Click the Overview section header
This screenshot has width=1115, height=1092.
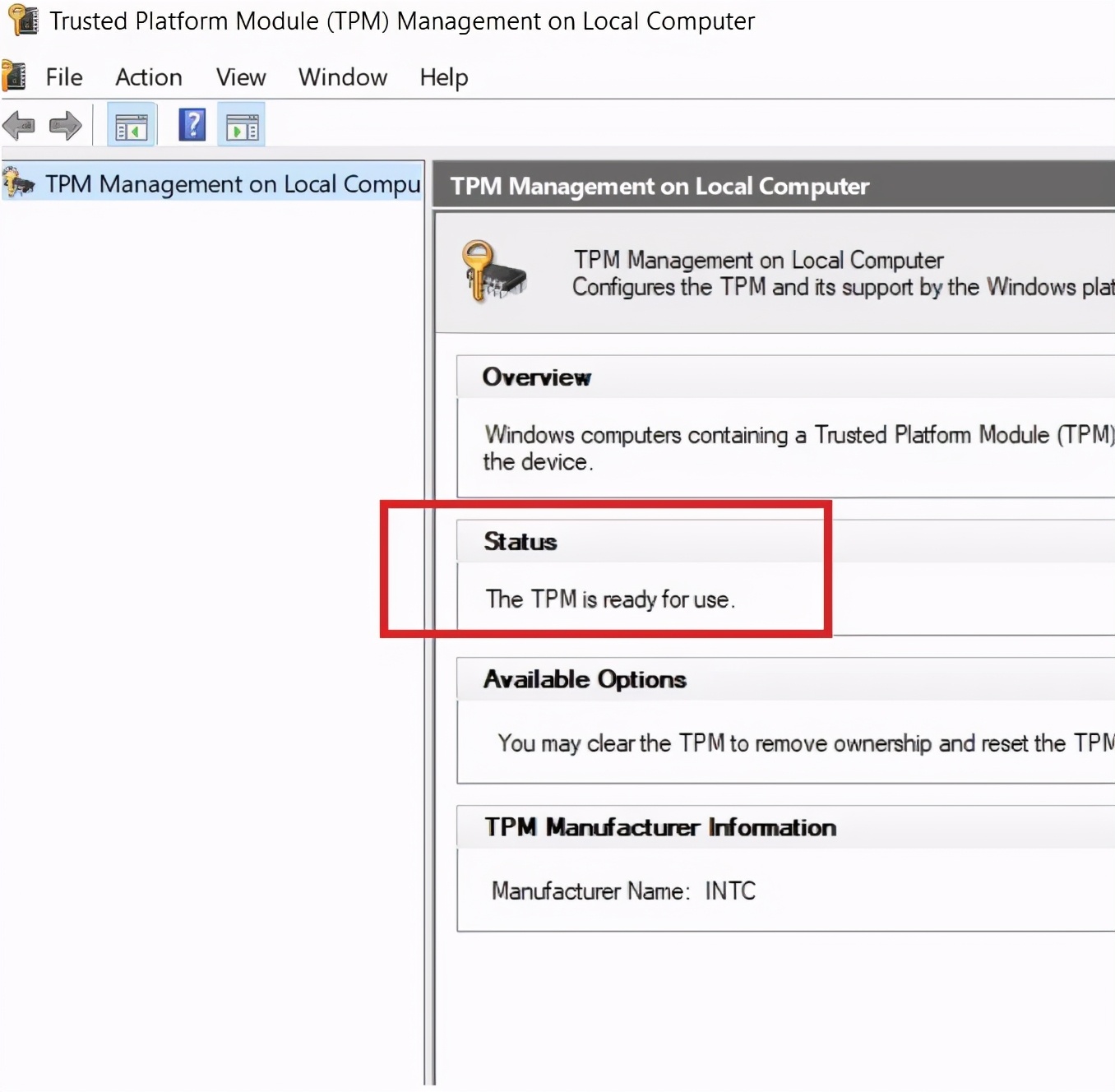tap(785, 377)
